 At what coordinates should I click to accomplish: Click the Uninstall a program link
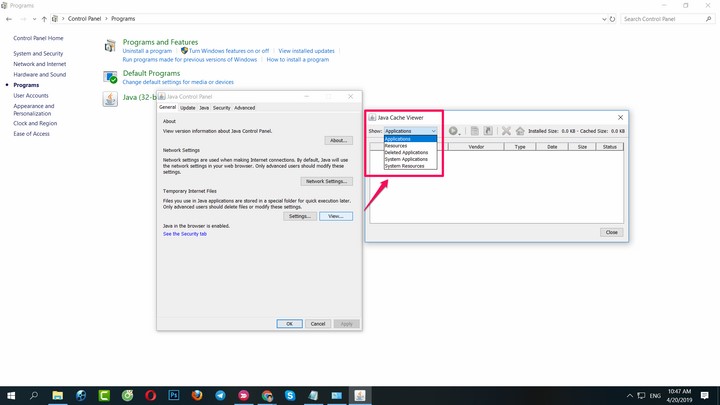[146, 51]
